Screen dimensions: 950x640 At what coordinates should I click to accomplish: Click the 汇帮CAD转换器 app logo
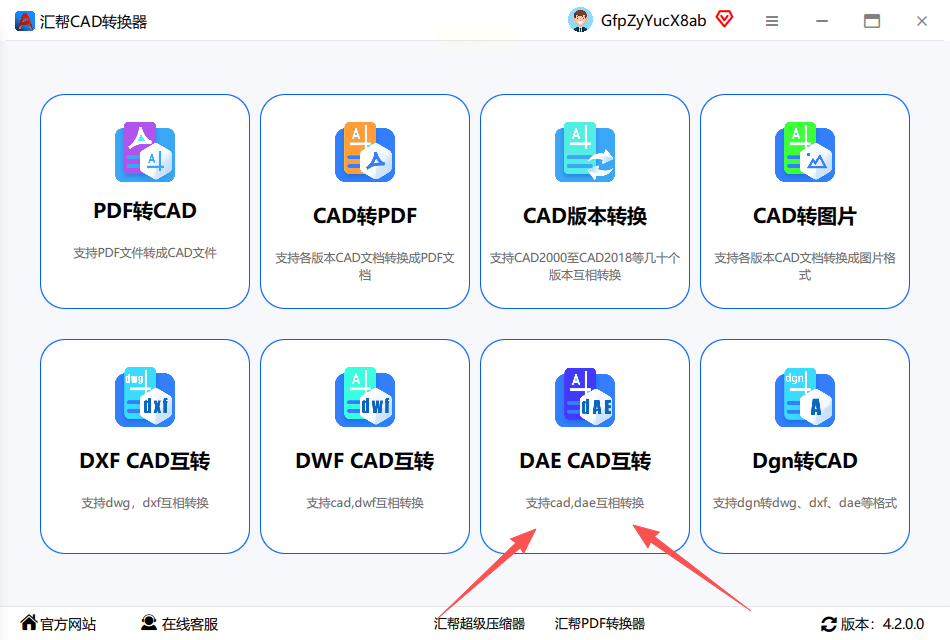coord(25,21)
